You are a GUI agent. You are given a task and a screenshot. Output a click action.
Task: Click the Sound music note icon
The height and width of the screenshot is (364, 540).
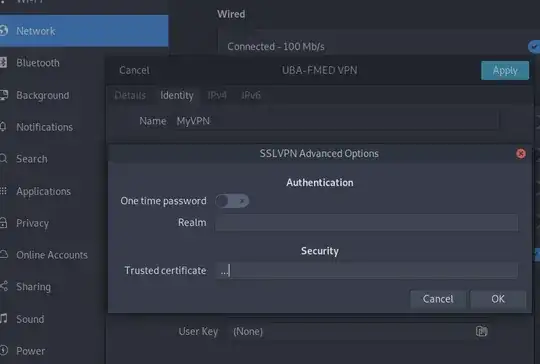[x=3, y=319]
